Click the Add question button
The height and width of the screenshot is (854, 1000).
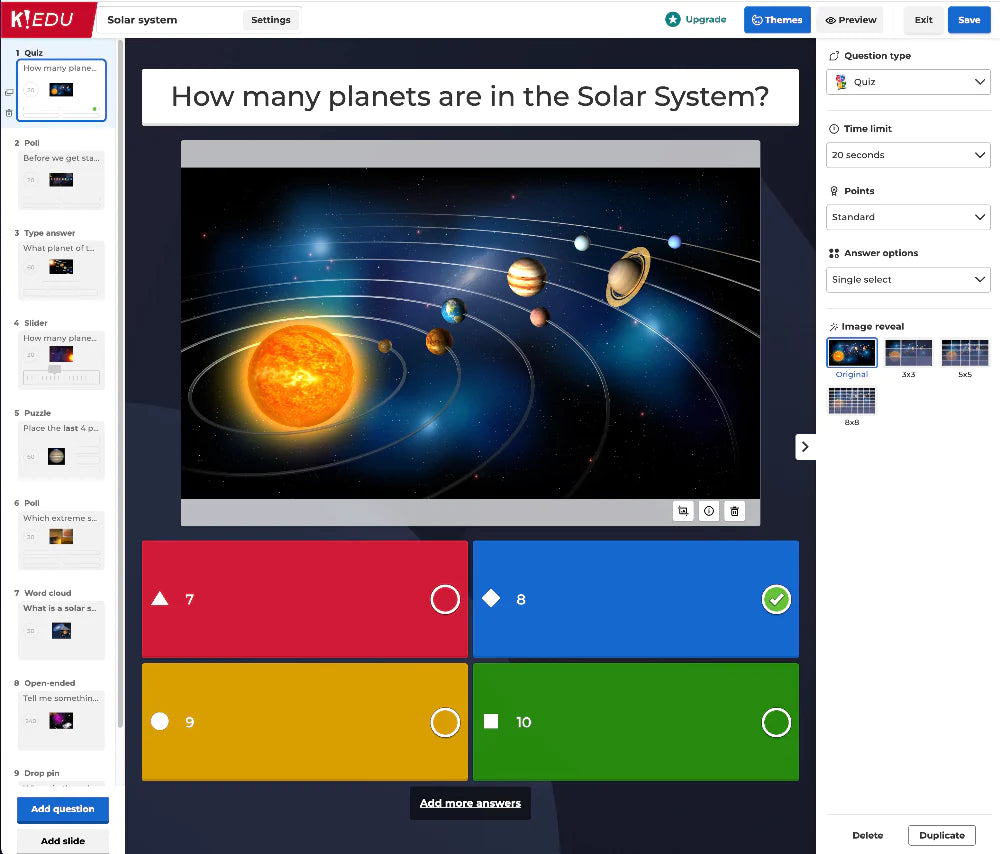62,809
